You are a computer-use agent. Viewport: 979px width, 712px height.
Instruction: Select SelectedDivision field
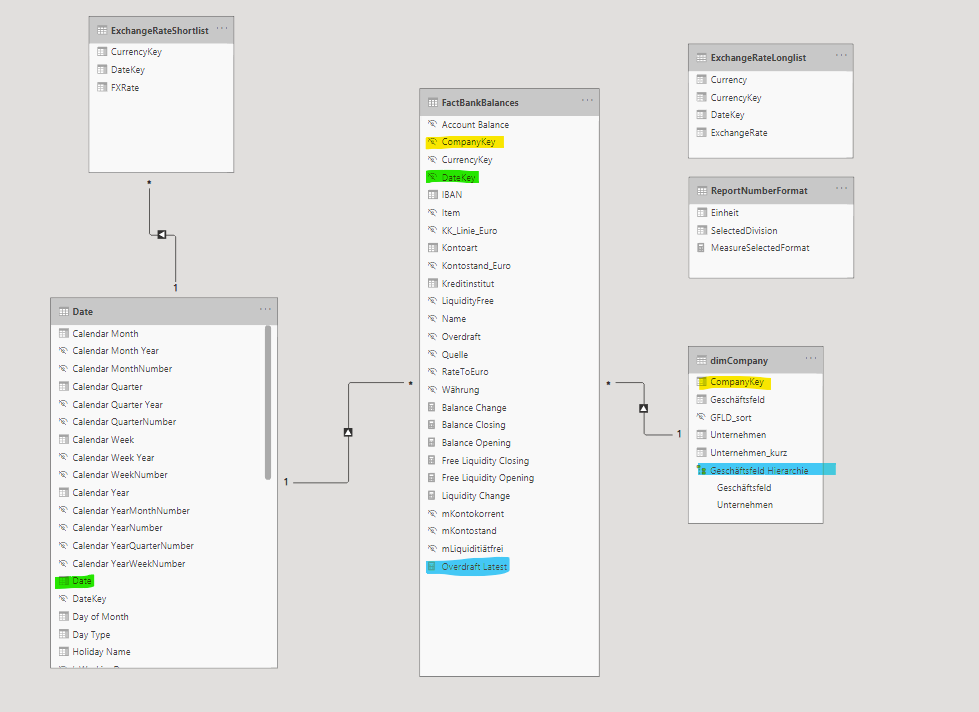point(744,230)
